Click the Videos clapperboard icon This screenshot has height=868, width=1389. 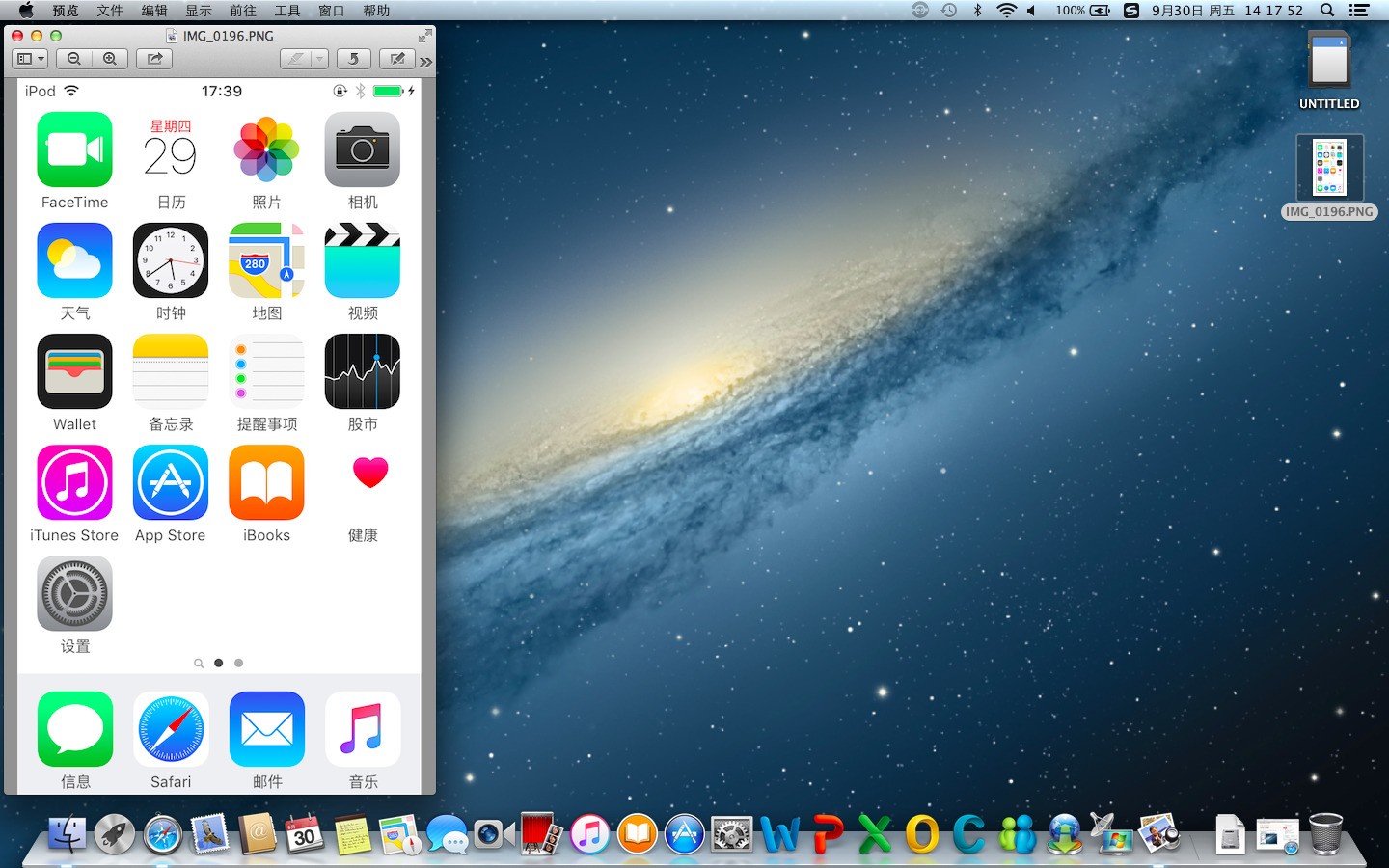point(363,260)
